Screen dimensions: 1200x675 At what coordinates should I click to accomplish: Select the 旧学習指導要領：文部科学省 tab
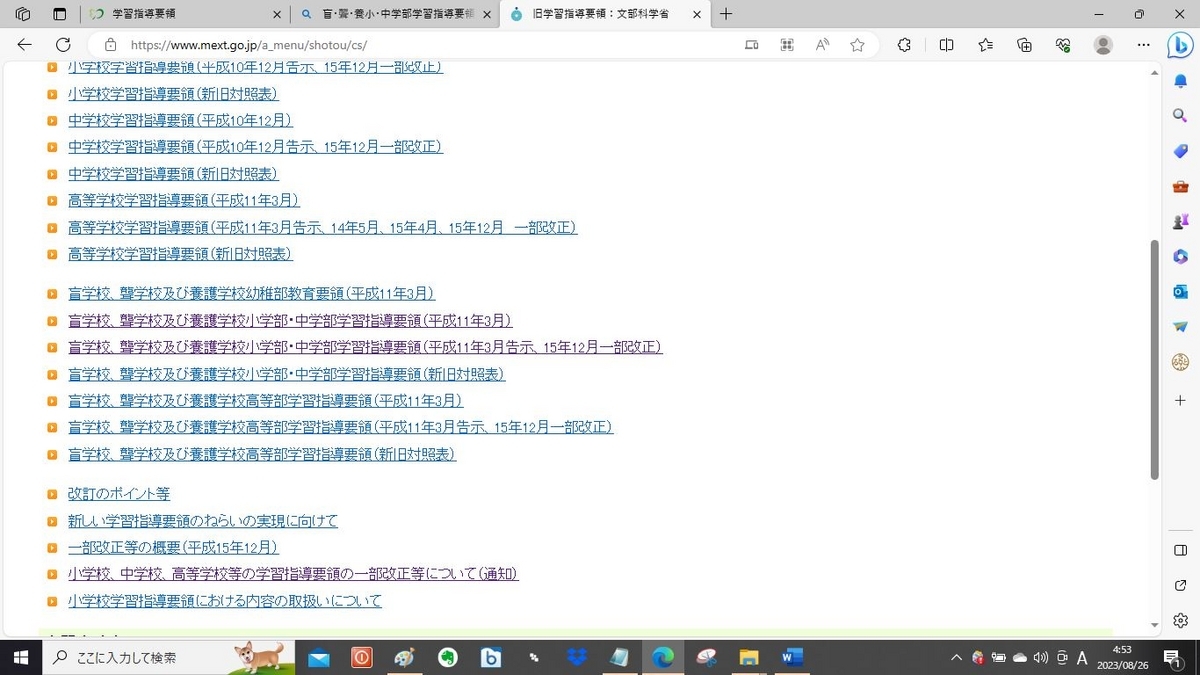point(605,14)
